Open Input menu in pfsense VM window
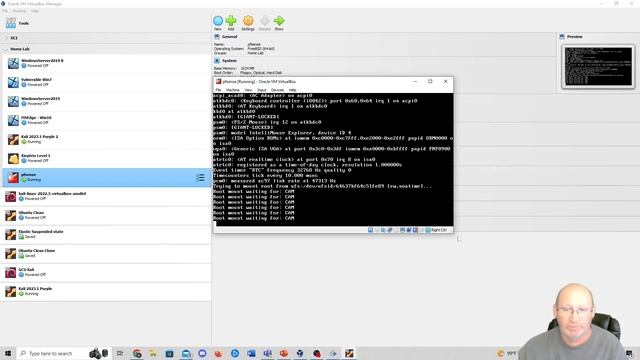The height and width of the screenshot is (360, 640). (262, 90)
